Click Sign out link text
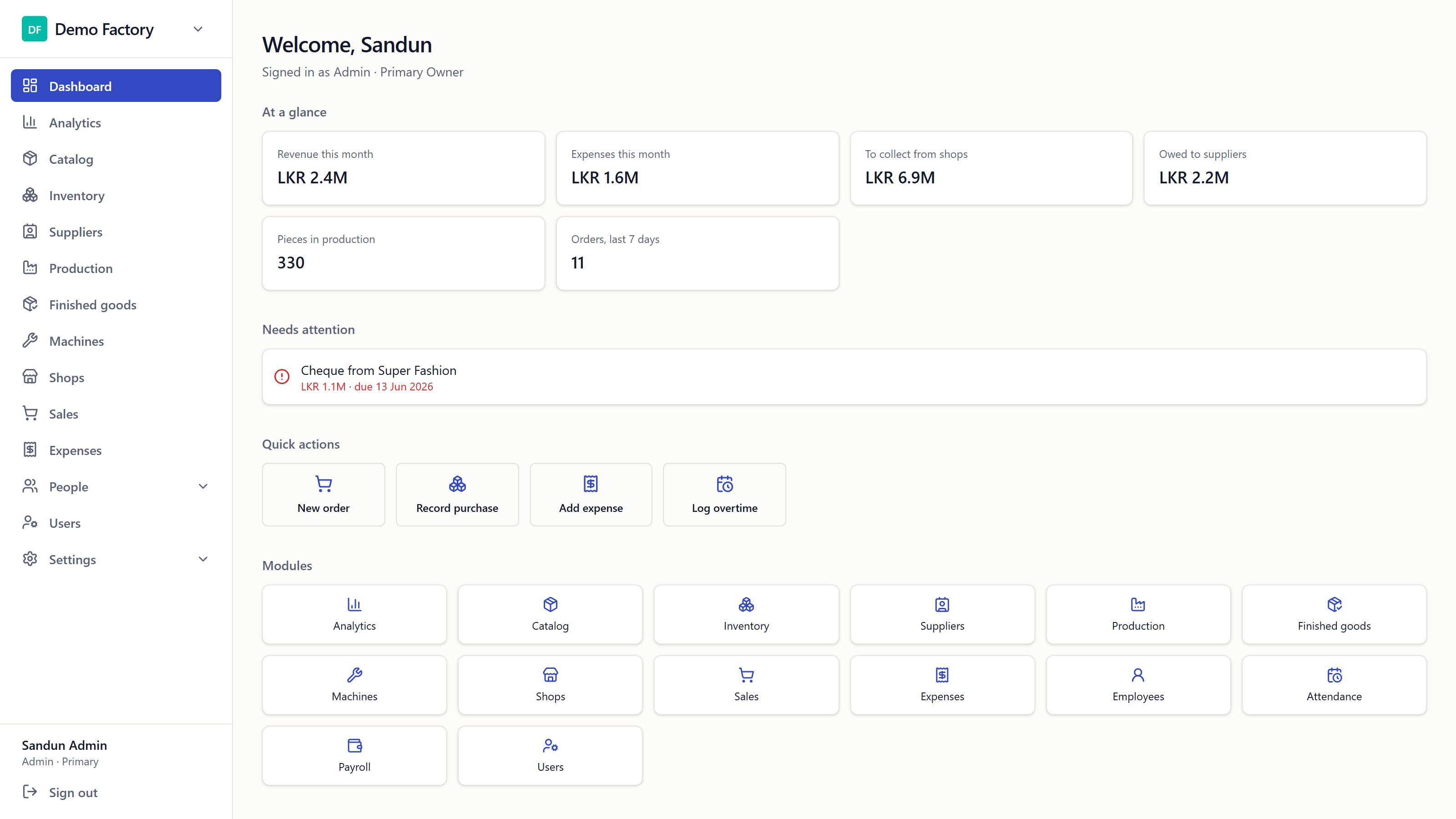The width and height of the screenshot is (1456, 819). 73,793
